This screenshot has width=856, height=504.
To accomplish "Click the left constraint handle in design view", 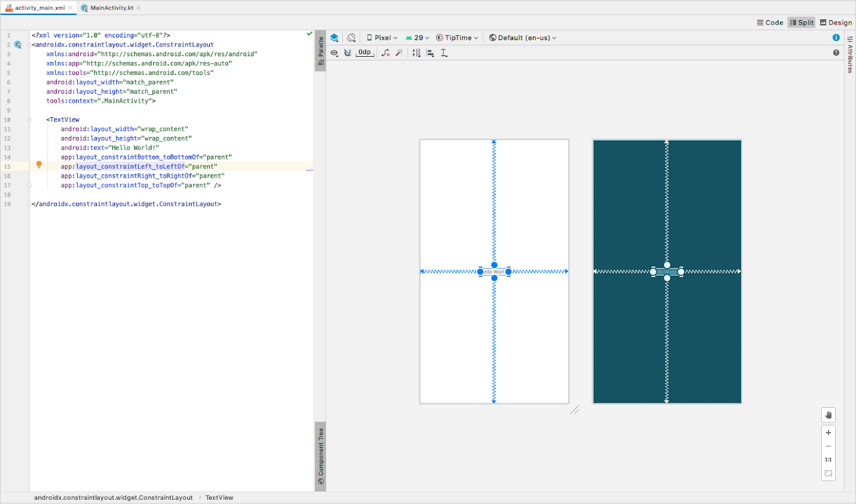I will click(480, 271).
